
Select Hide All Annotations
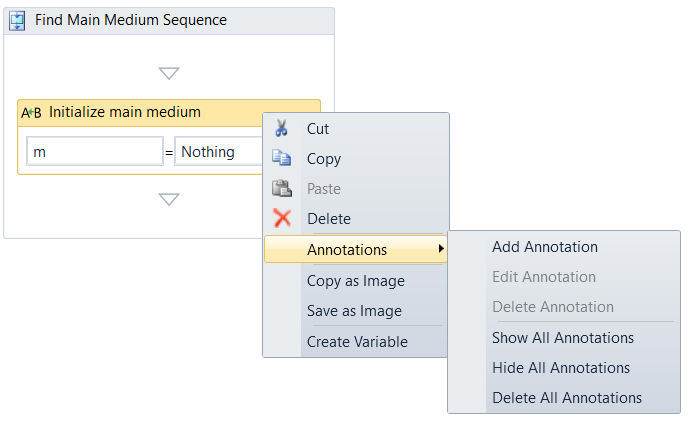561,368
